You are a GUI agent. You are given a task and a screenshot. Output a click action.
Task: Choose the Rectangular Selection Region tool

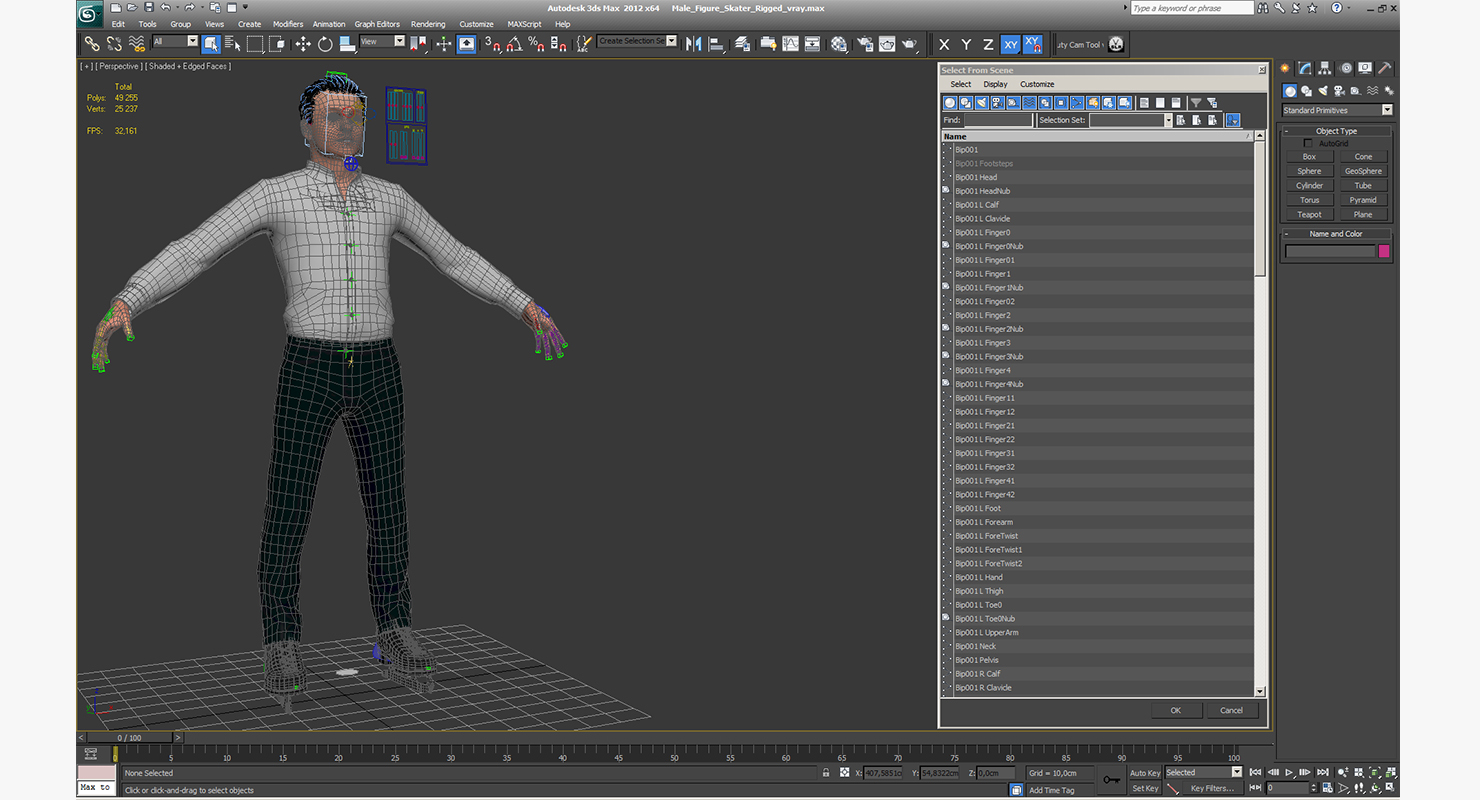pyautogui.click(x=255, y=43)
